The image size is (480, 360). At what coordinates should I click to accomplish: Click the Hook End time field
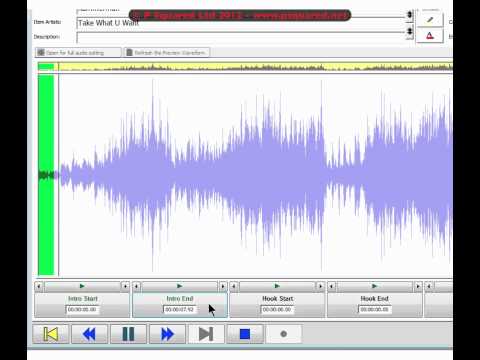point(375,310)
